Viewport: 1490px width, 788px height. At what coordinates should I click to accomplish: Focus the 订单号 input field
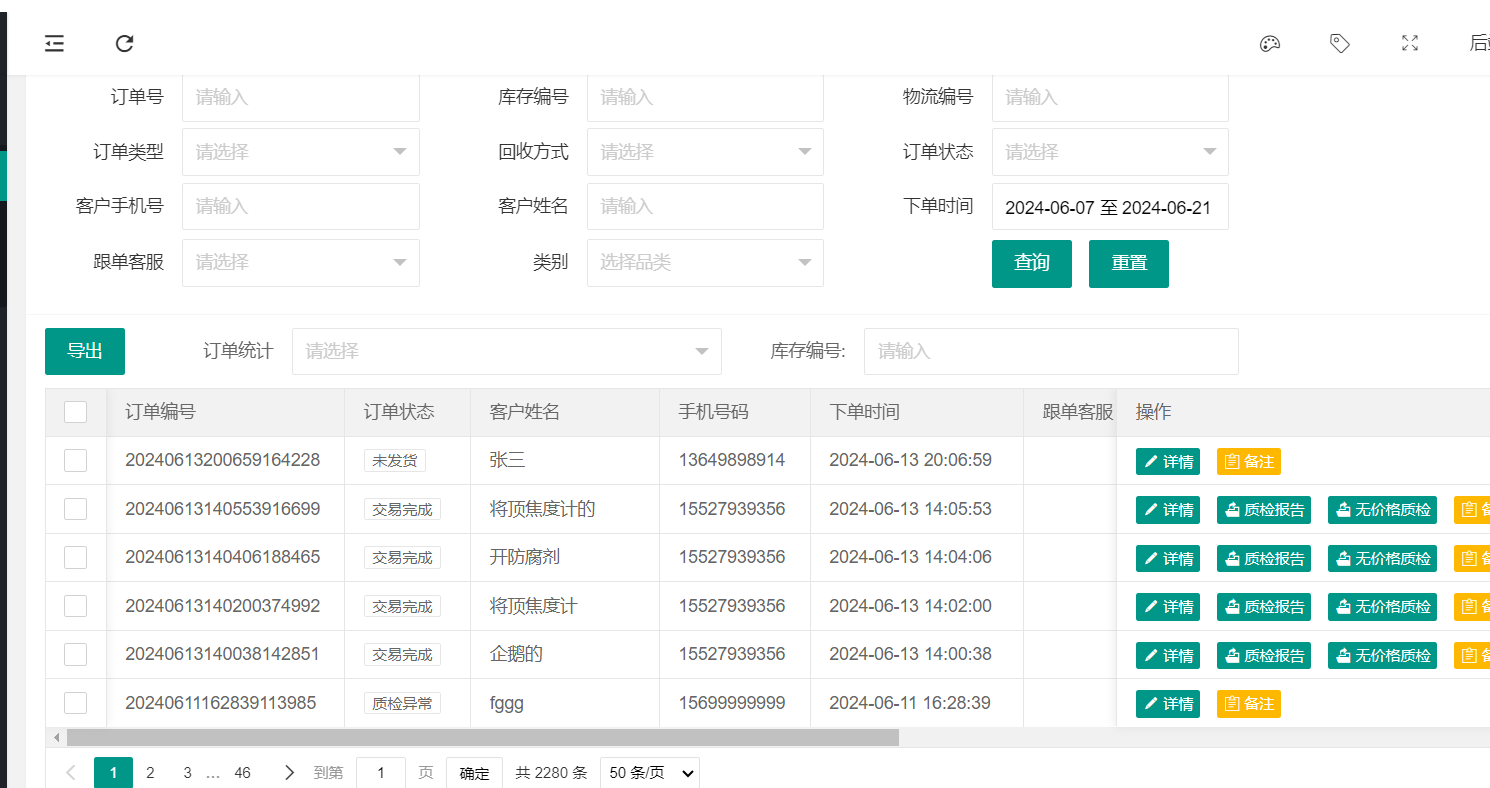(x=301, y=98)
